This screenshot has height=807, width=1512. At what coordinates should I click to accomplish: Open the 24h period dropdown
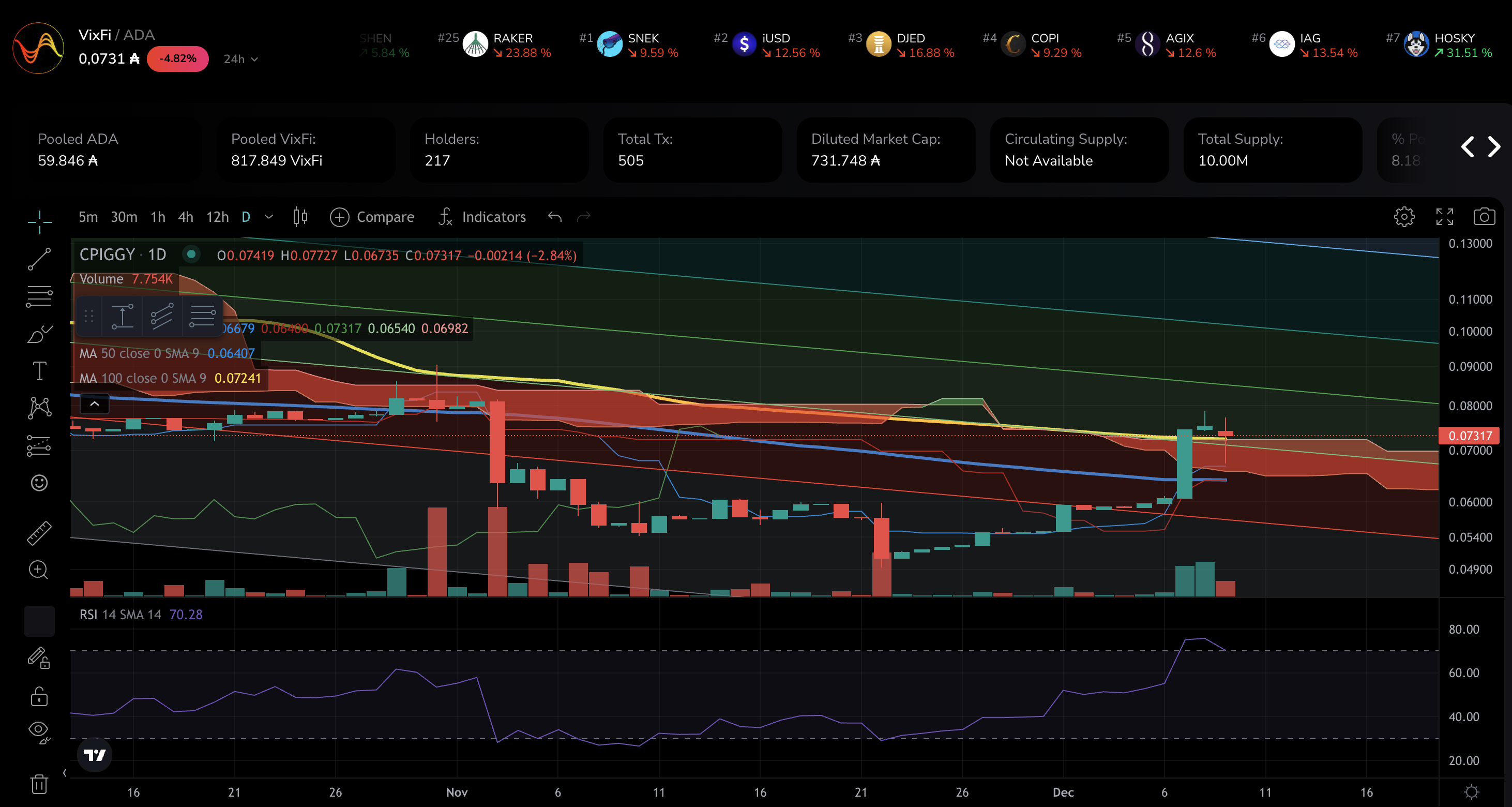pos(240,59)
